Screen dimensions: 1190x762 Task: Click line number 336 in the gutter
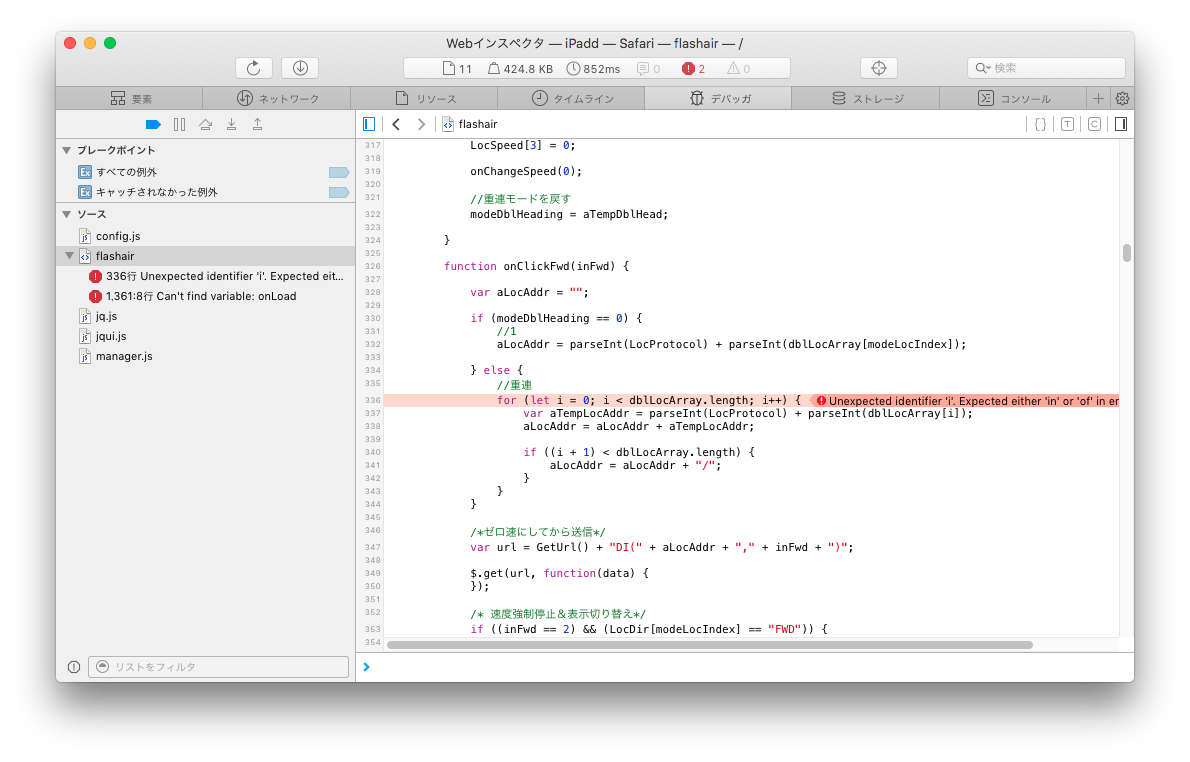coord(372,400)
